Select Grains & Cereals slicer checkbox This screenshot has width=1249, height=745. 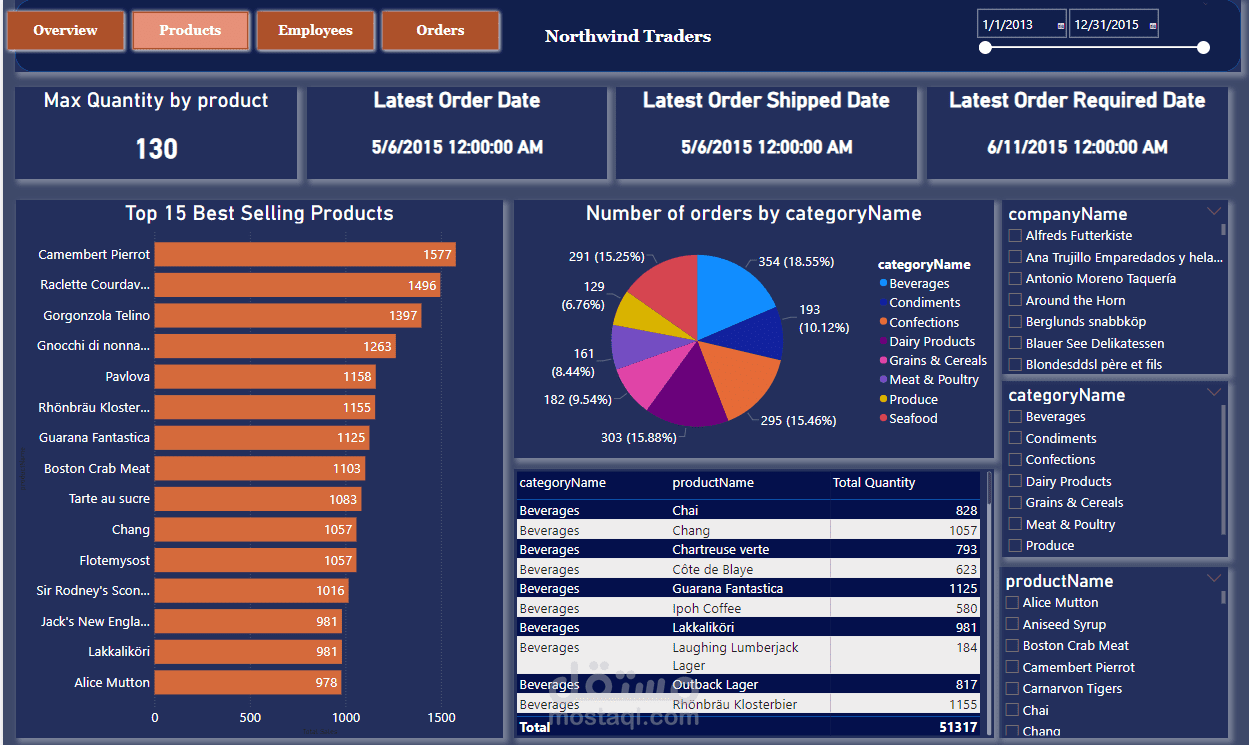coord(1015,503)
